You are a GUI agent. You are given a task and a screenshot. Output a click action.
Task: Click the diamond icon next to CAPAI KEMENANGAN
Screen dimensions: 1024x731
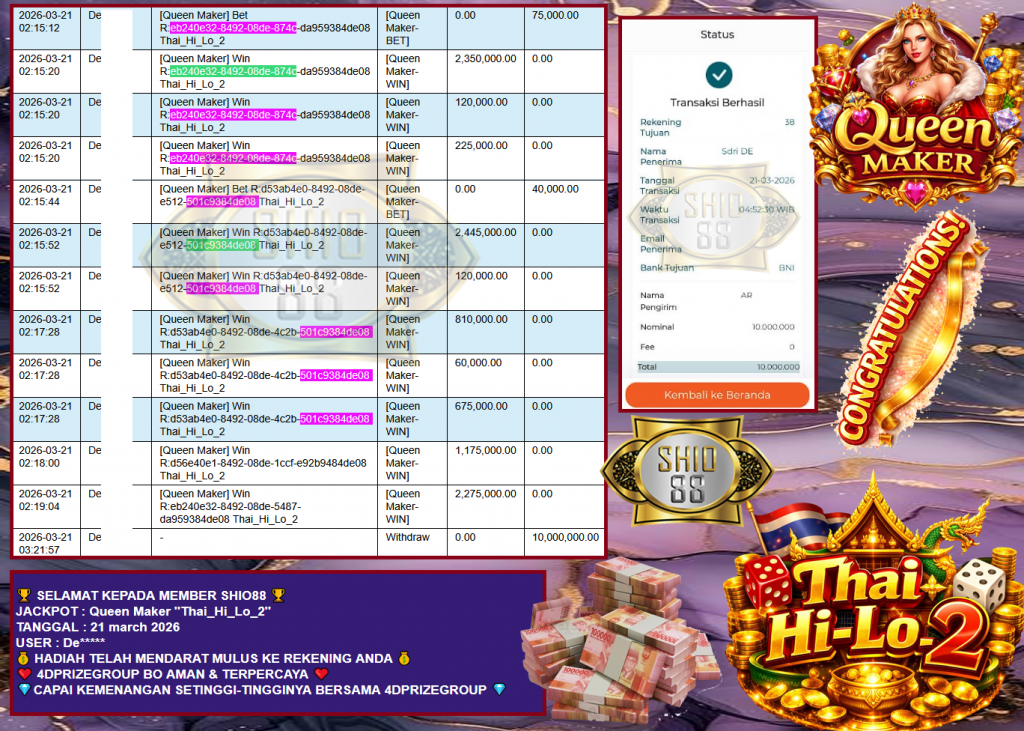pyautogui.click(x=24, y=688)
